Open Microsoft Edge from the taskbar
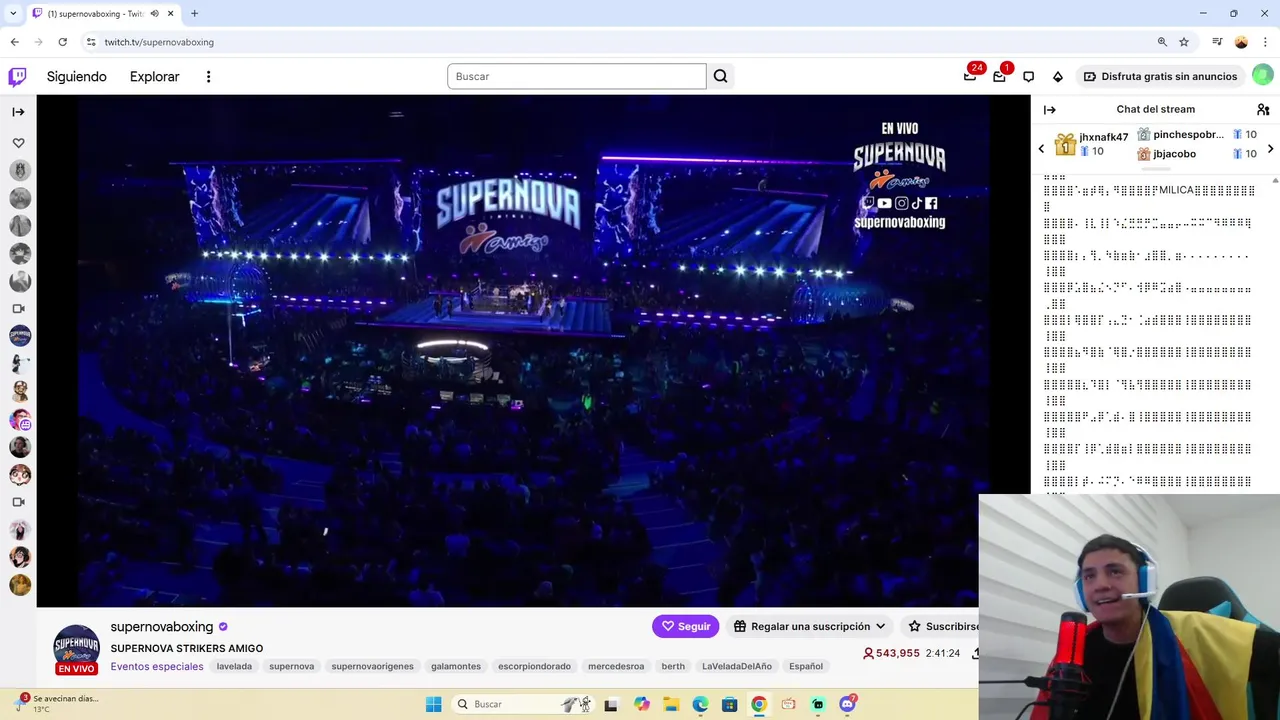Image resolution: width=1280 pixels, height=720 pixels. click(x=700, y=704)
